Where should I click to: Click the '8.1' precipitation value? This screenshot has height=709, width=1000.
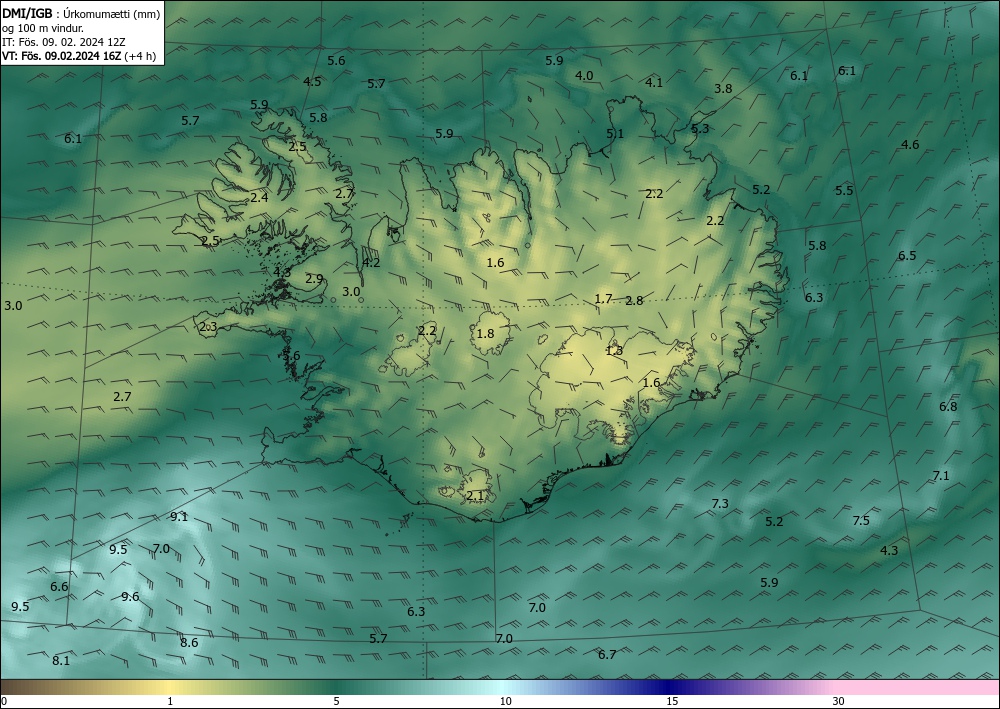click(x=61, y=661)
